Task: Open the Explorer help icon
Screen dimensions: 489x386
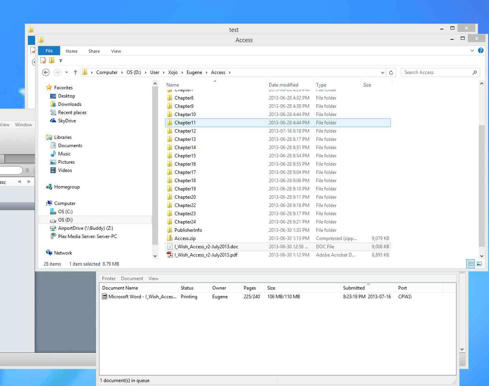Action: [481, 51]
